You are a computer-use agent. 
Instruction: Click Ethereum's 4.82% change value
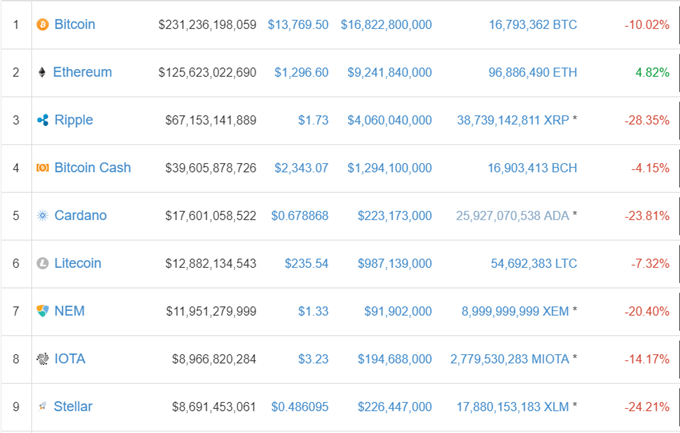pyautogui.click(x=650, y=72)
